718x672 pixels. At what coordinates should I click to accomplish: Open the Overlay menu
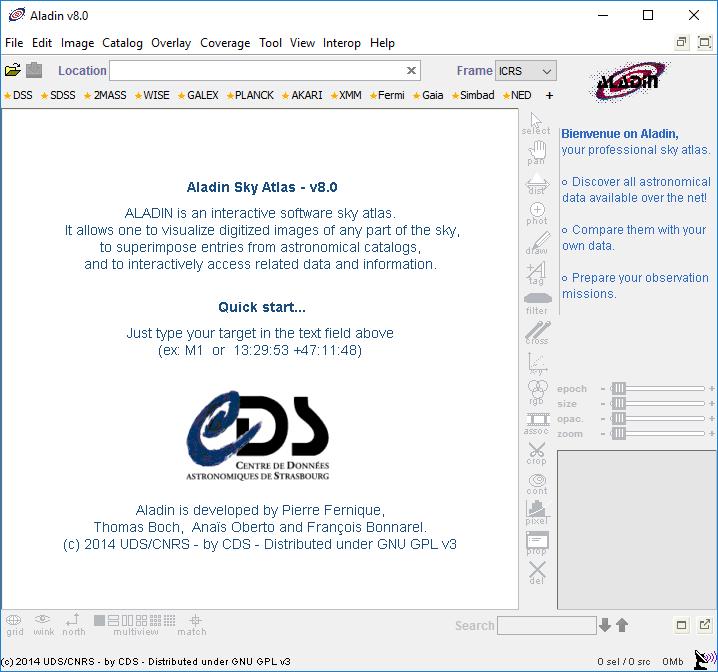click(x=171, y=43)
